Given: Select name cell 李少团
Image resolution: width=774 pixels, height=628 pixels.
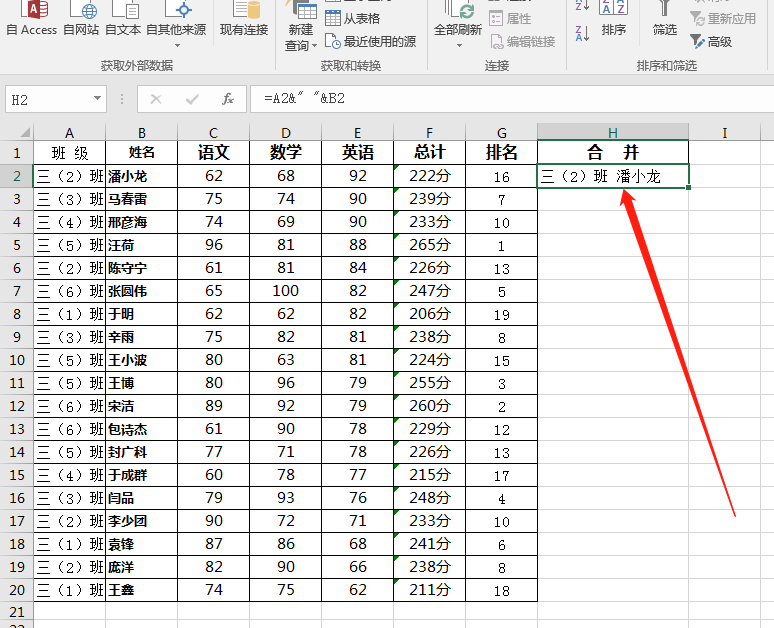Looking at the screenshot, I should pos(142,521).
